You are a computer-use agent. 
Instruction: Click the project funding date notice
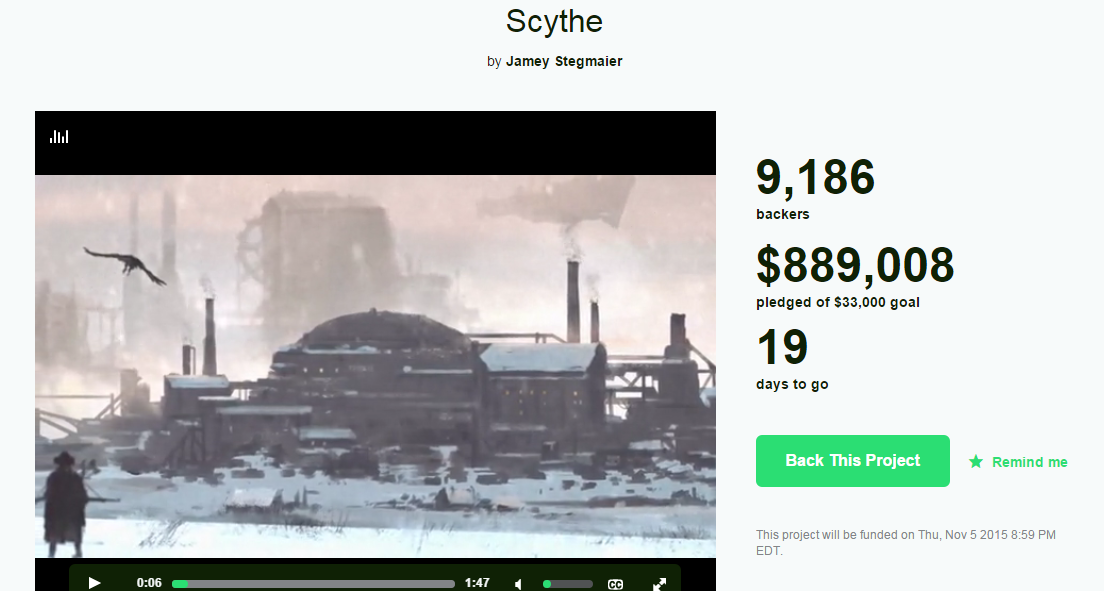[x=905, y=542]
